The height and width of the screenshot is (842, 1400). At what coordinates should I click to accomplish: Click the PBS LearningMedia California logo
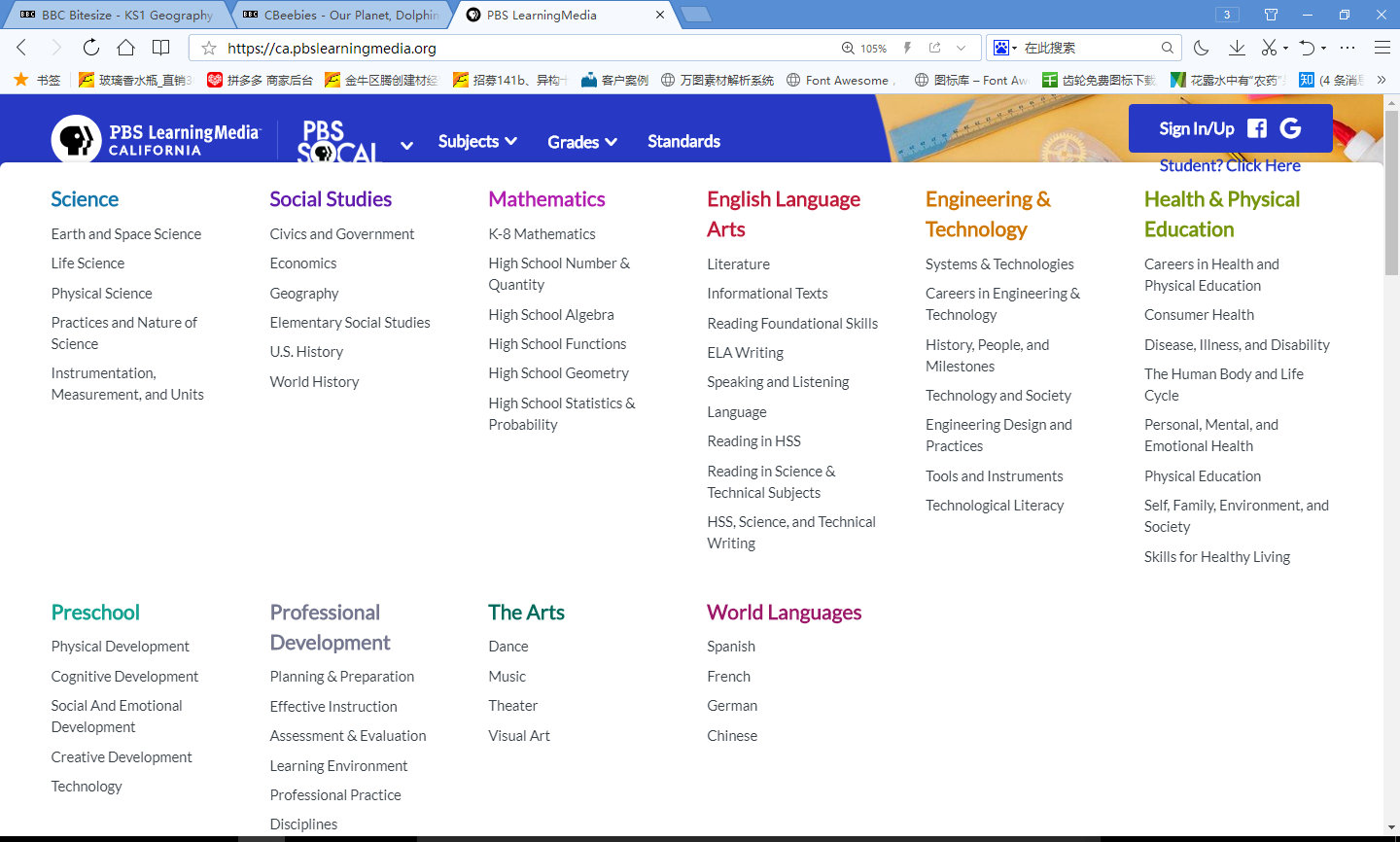[156, 139]
